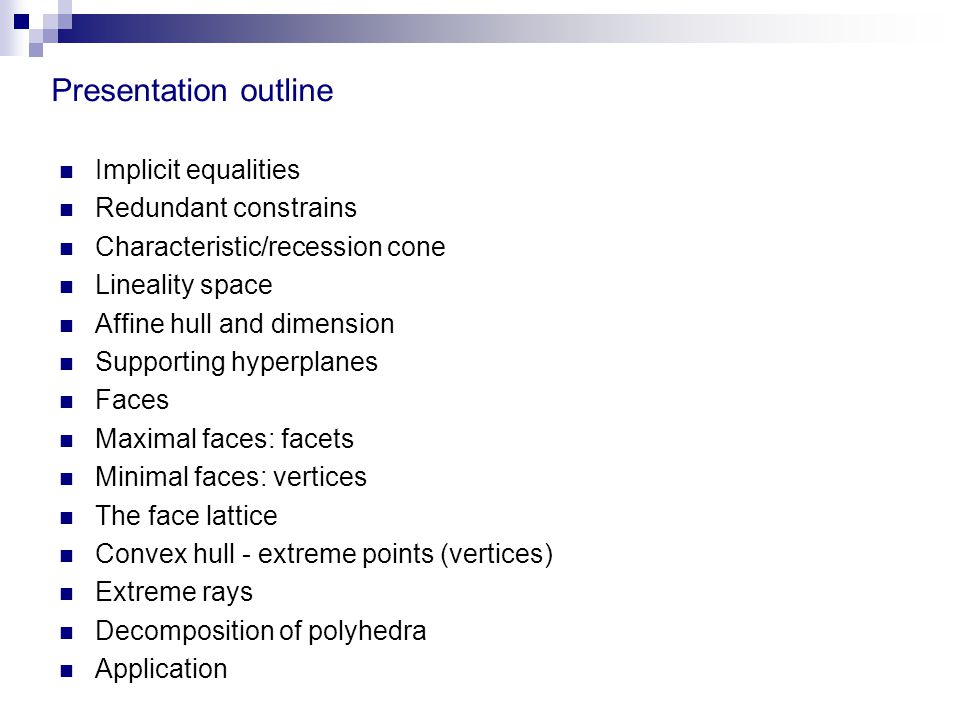Click the square bullet beside Implicit equalities
Viewport: 960px width, 720px height.
click(x=67, y=172)
